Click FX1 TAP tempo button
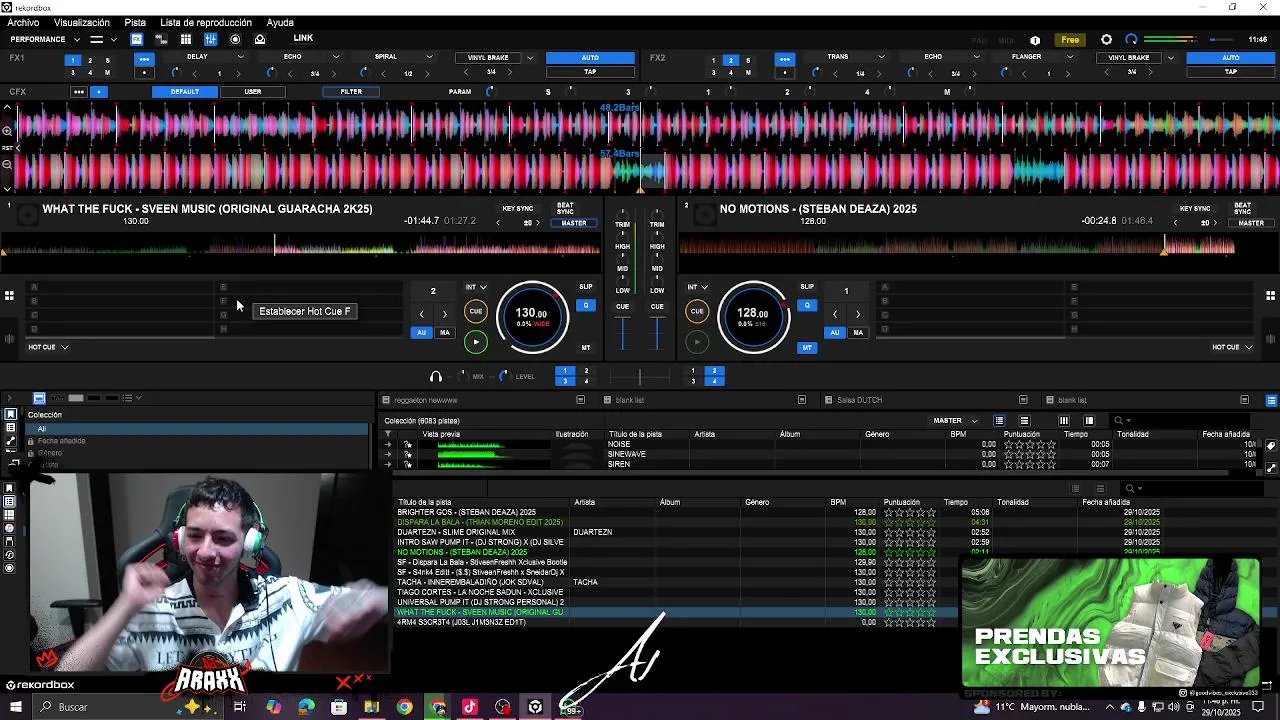This screenshot has width=1280, height=720. click(x=590, y=72)
